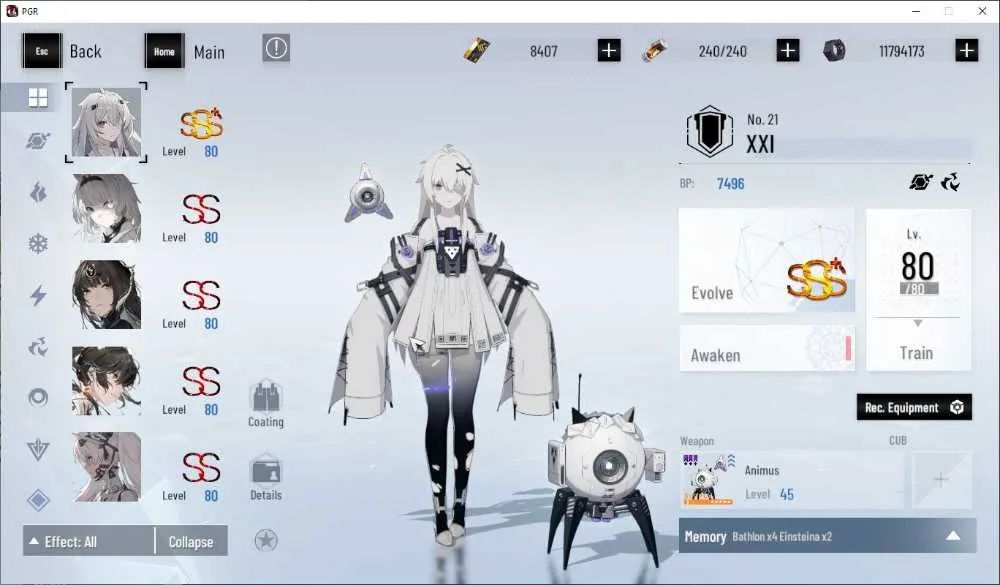1000x585 pixels.
Task: Return to Main with the Home button
Action: 185,51
